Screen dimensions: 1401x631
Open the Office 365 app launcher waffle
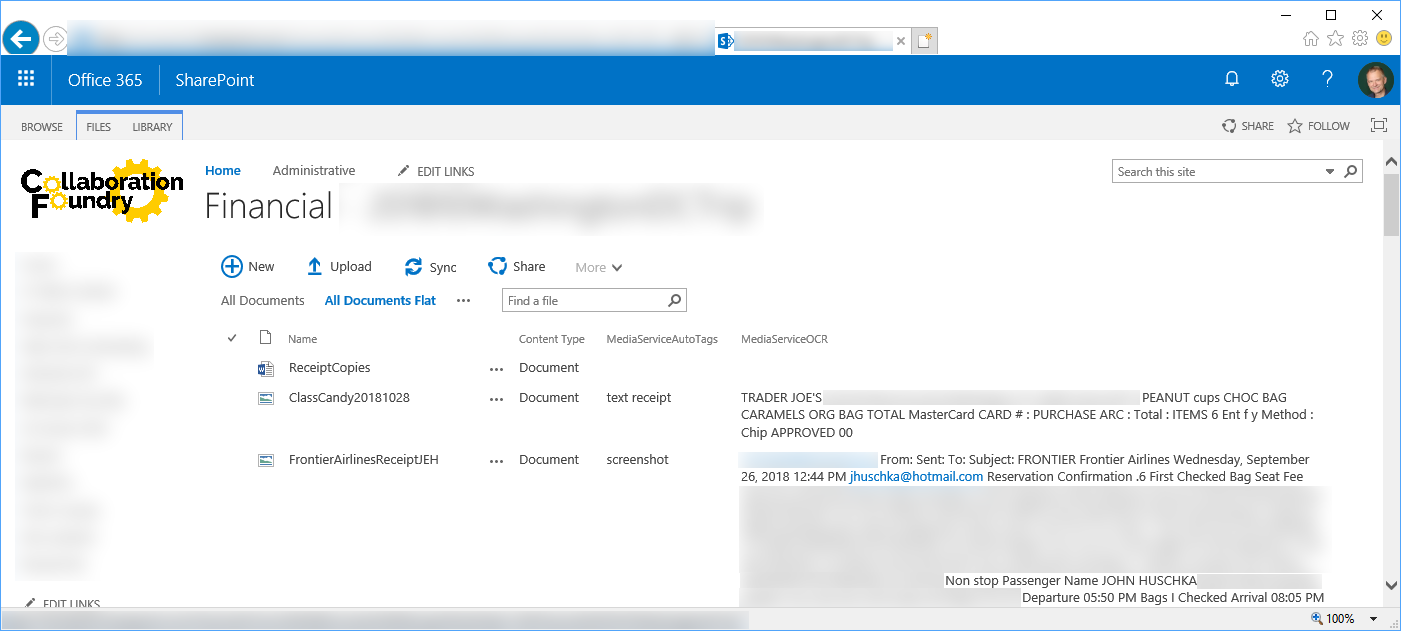[26, 80]
